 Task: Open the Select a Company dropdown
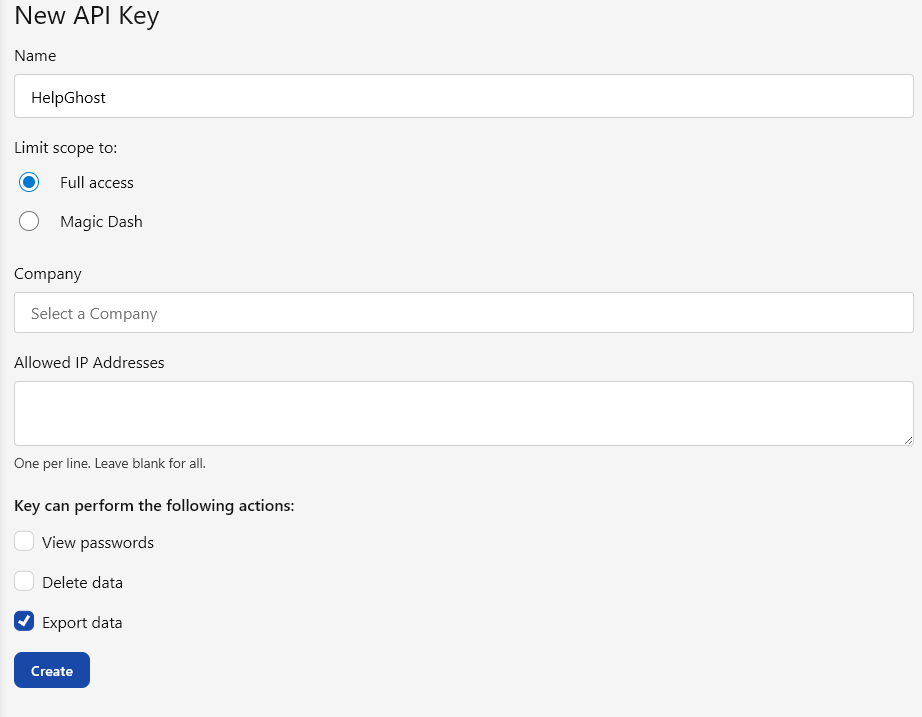463,313
